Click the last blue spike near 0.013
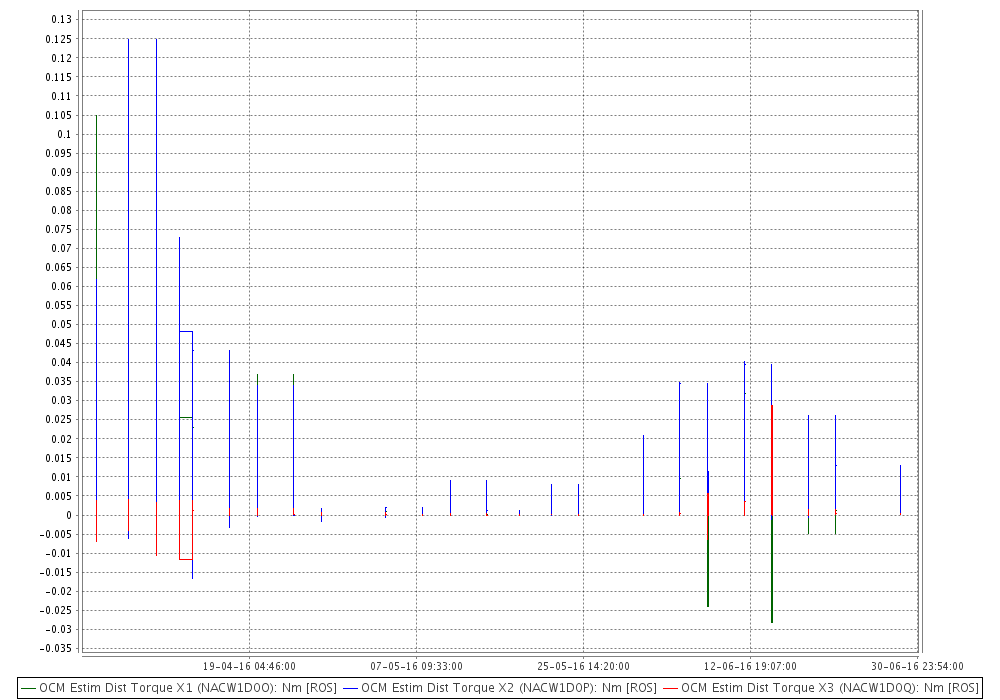The height and width of the screenshot is (700, 1000). pos(901,490)
